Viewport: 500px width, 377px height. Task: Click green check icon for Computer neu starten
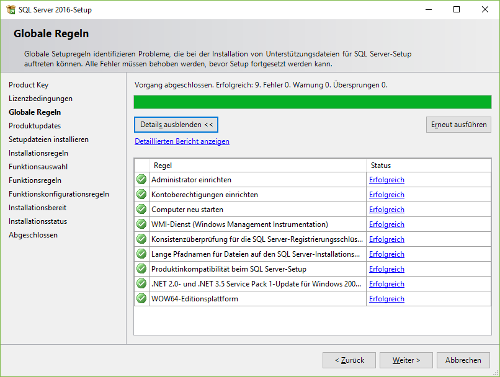[141, 209]
